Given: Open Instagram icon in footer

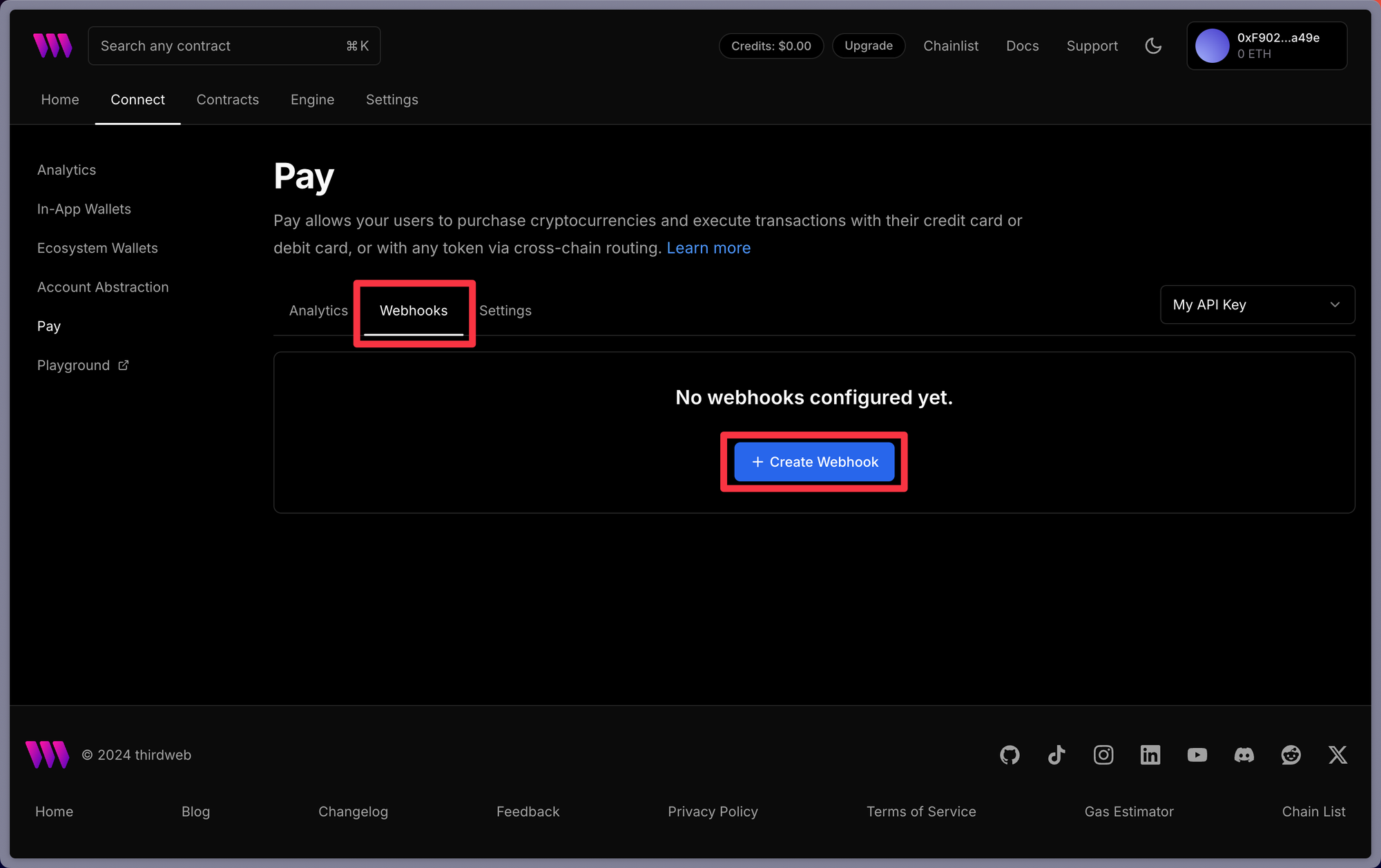Looking at the screenshot, I should click(1103, 755).
